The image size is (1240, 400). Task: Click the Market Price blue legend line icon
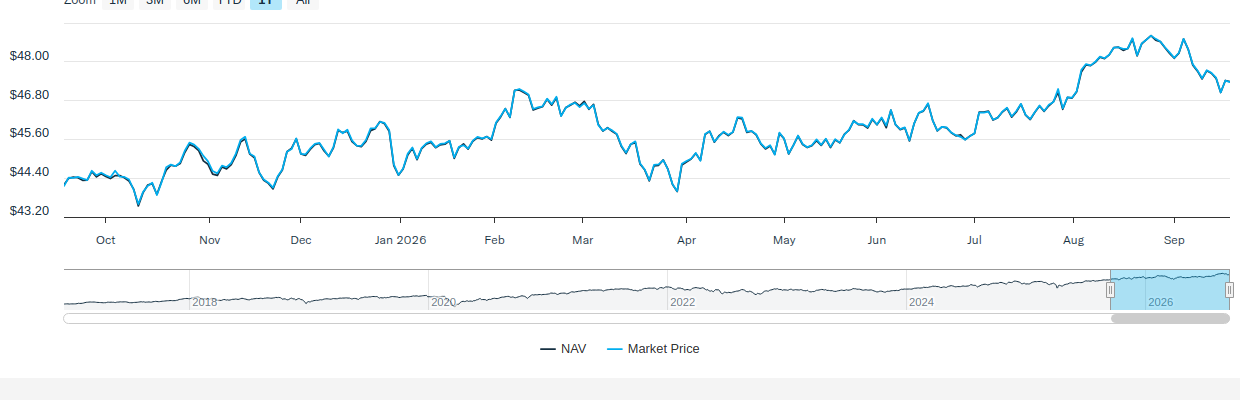[x=615, y=349]
